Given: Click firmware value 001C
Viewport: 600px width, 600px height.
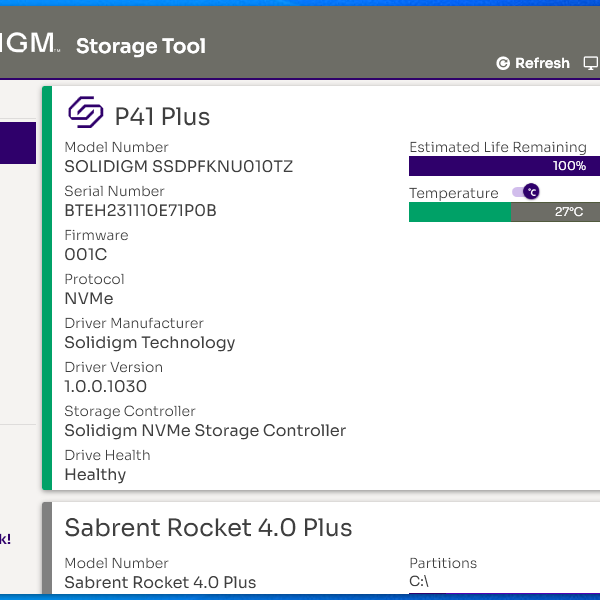Looking at the screenshot, I should click(86, 254).
